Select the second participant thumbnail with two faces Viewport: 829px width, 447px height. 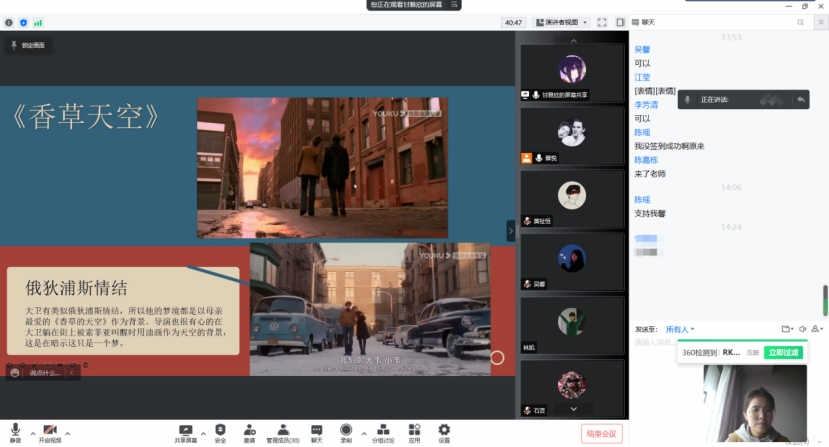point(572,136)
